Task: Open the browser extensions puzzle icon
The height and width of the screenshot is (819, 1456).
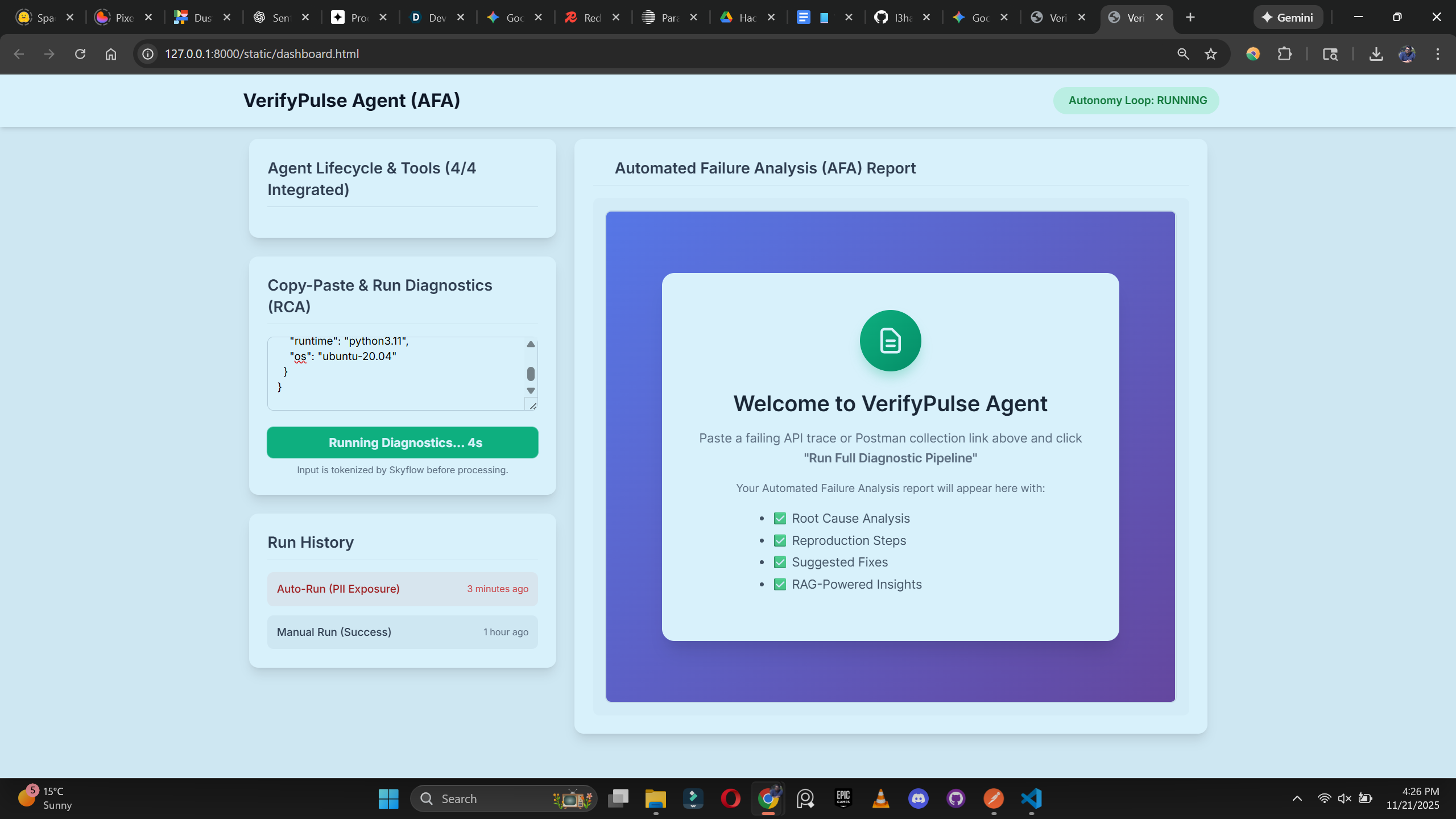Action: [1284, 54]
